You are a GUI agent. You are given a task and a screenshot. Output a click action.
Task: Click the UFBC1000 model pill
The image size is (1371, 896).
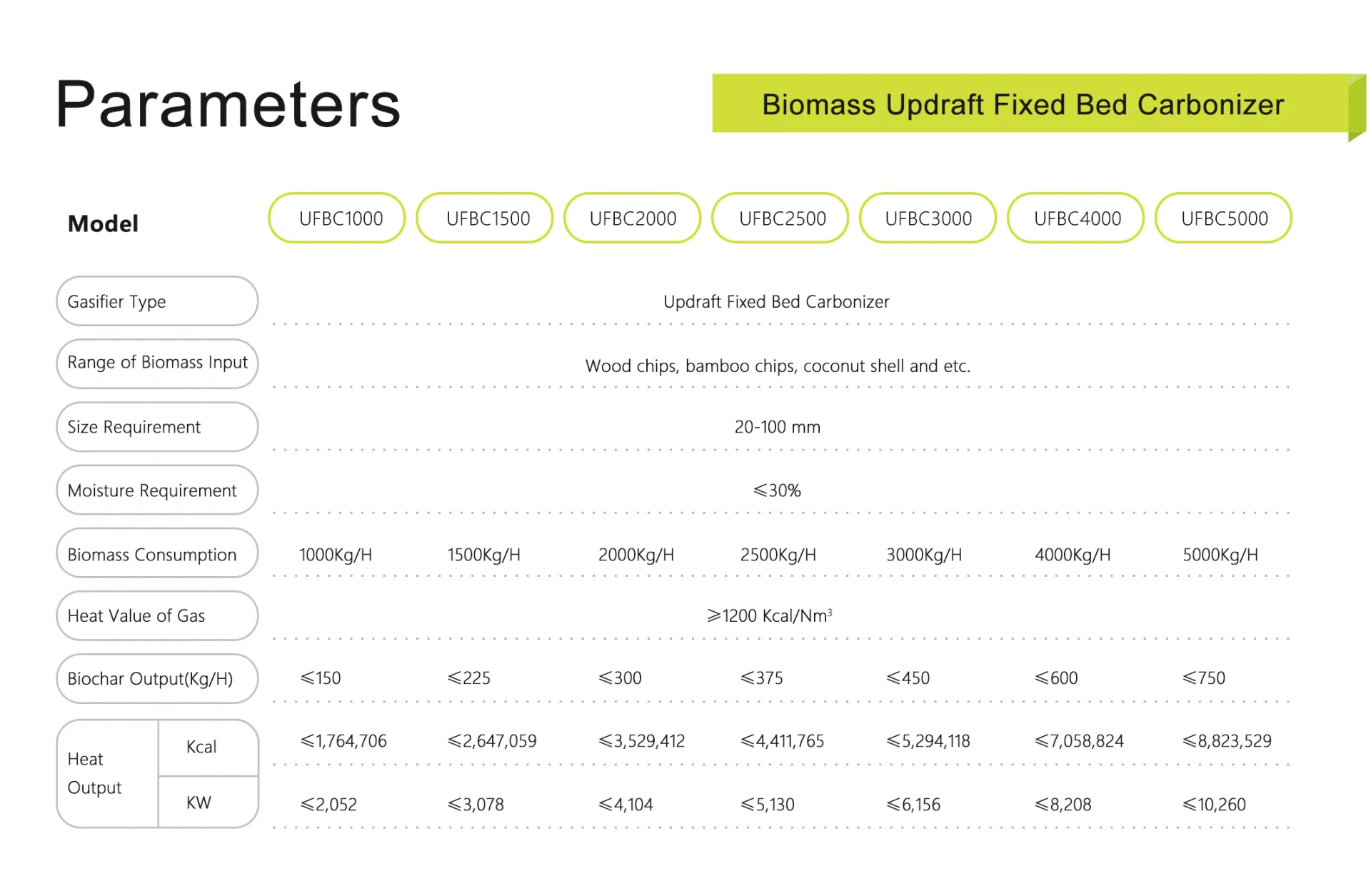(x=337, y=218)
